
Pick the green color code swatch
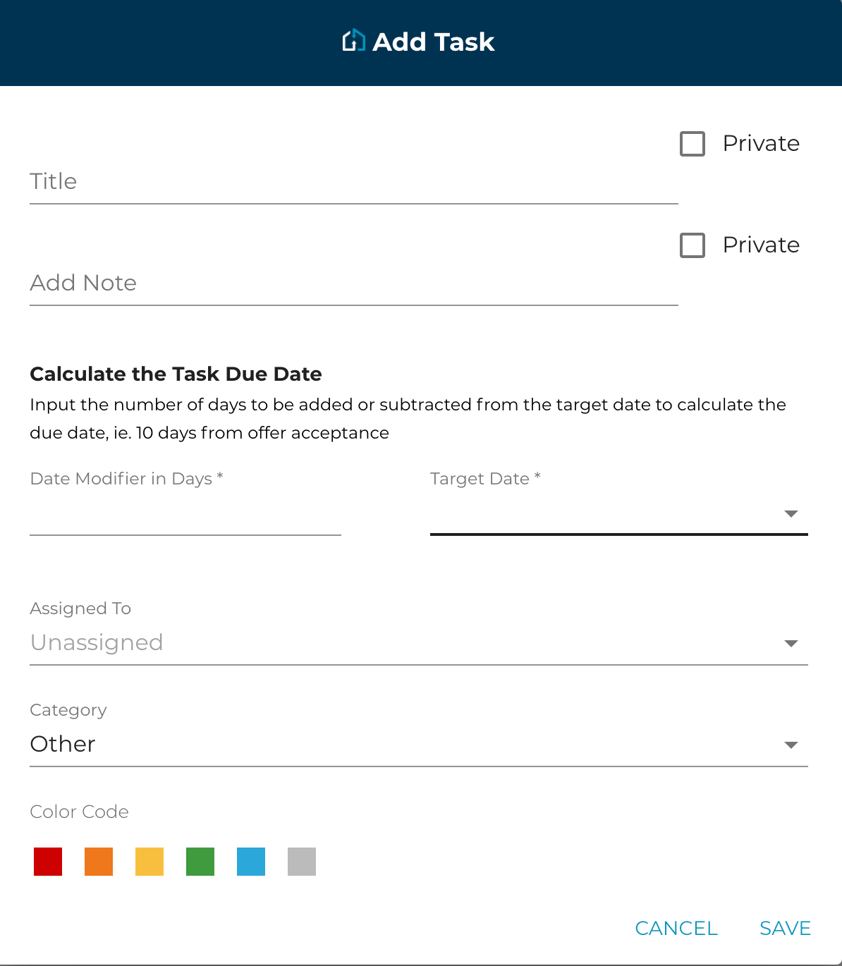coord(200,861)
